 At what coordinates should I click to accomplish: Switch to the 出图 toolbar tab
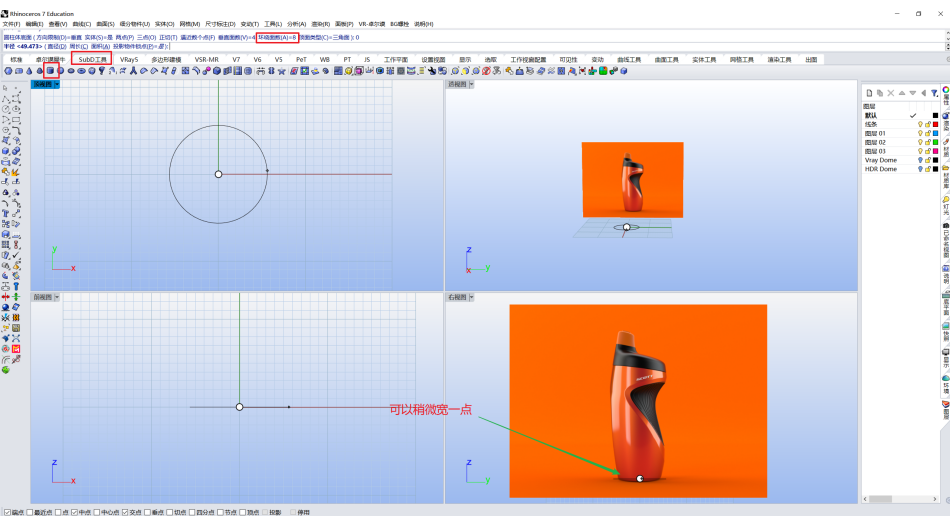point(811,59)
